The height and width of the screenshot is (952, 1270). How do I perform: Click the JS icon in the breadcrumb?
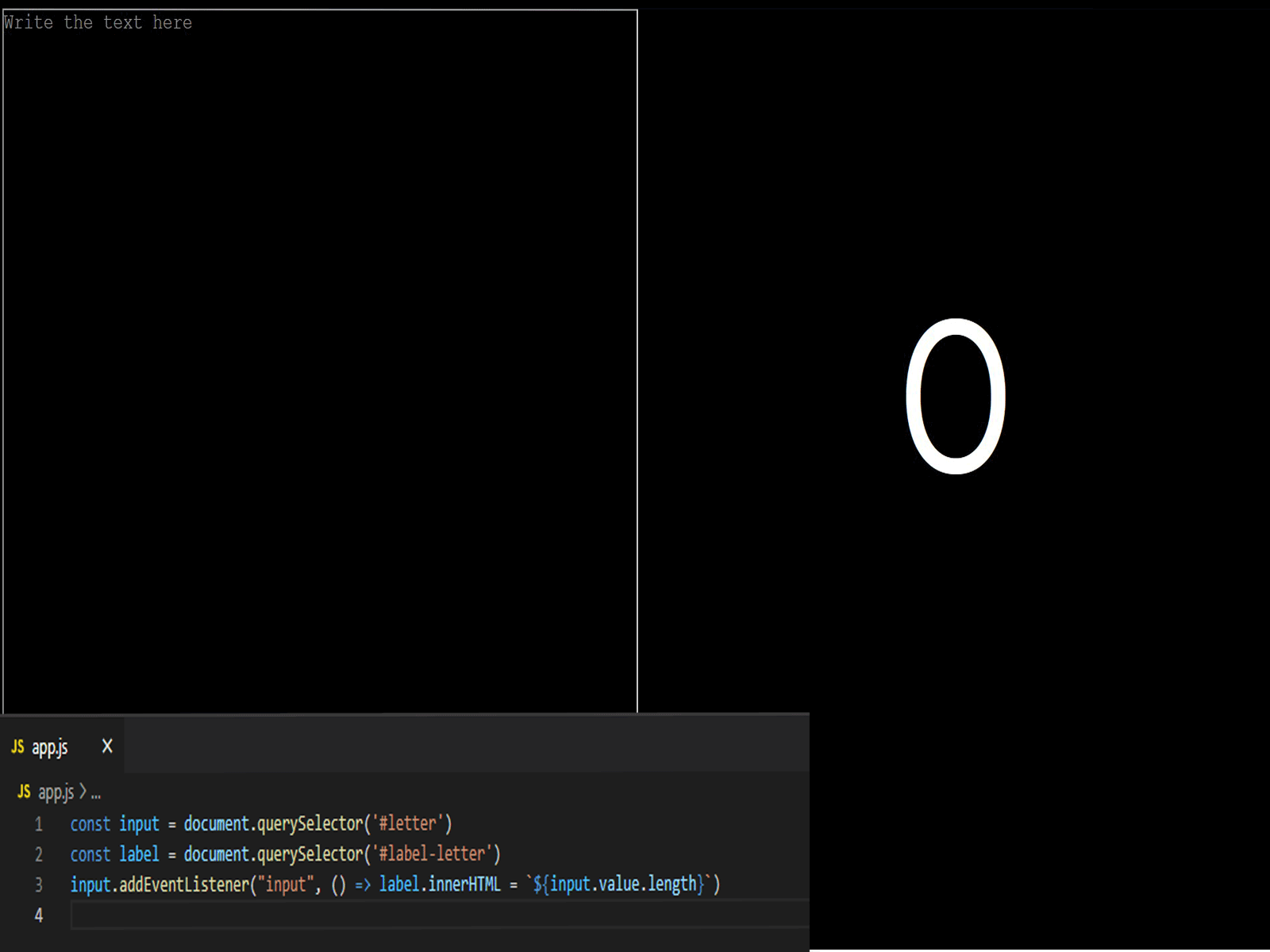pyautogui.click(x=24, y=792)
